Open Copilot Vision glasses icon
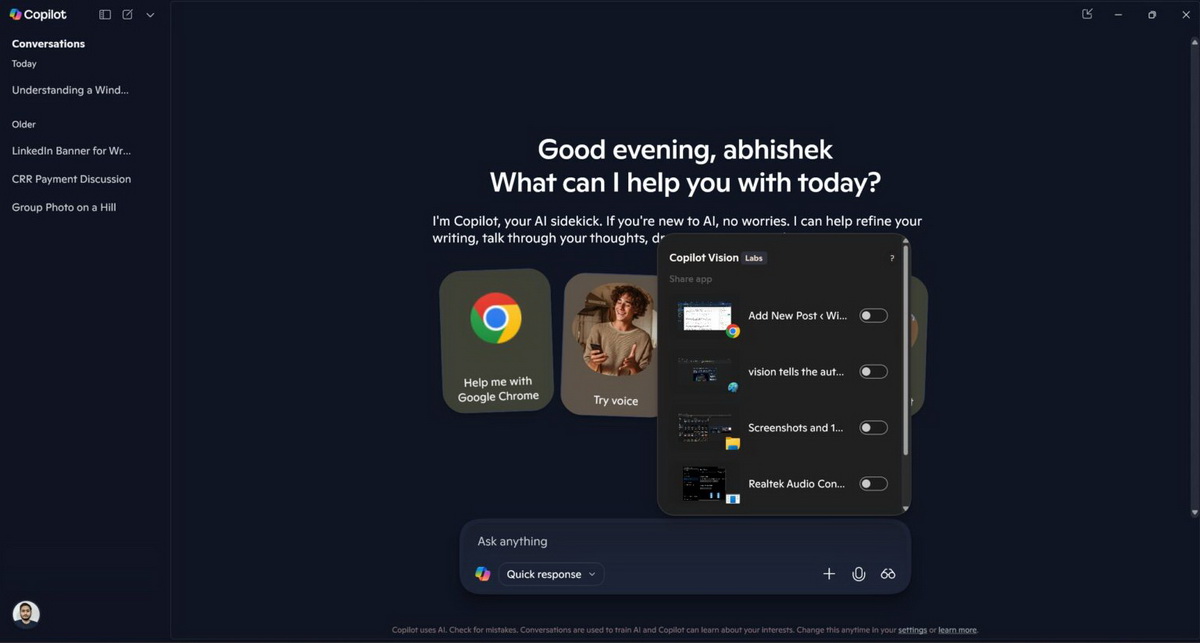 point(887,574)
